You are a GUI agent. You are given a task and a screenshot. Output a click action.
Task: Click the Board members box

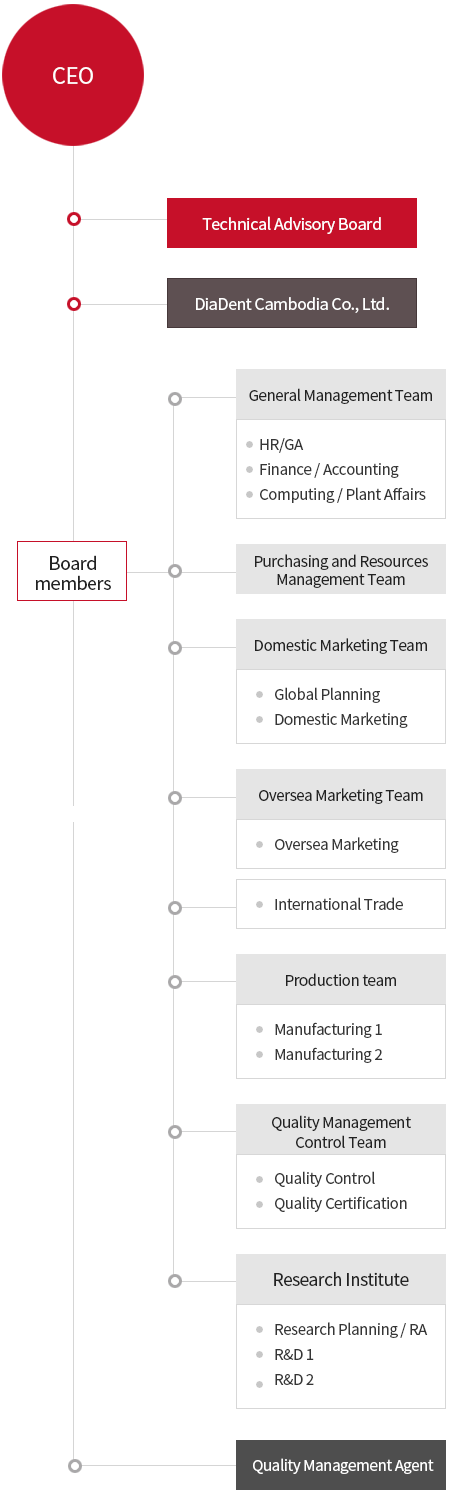coord(72,571)
